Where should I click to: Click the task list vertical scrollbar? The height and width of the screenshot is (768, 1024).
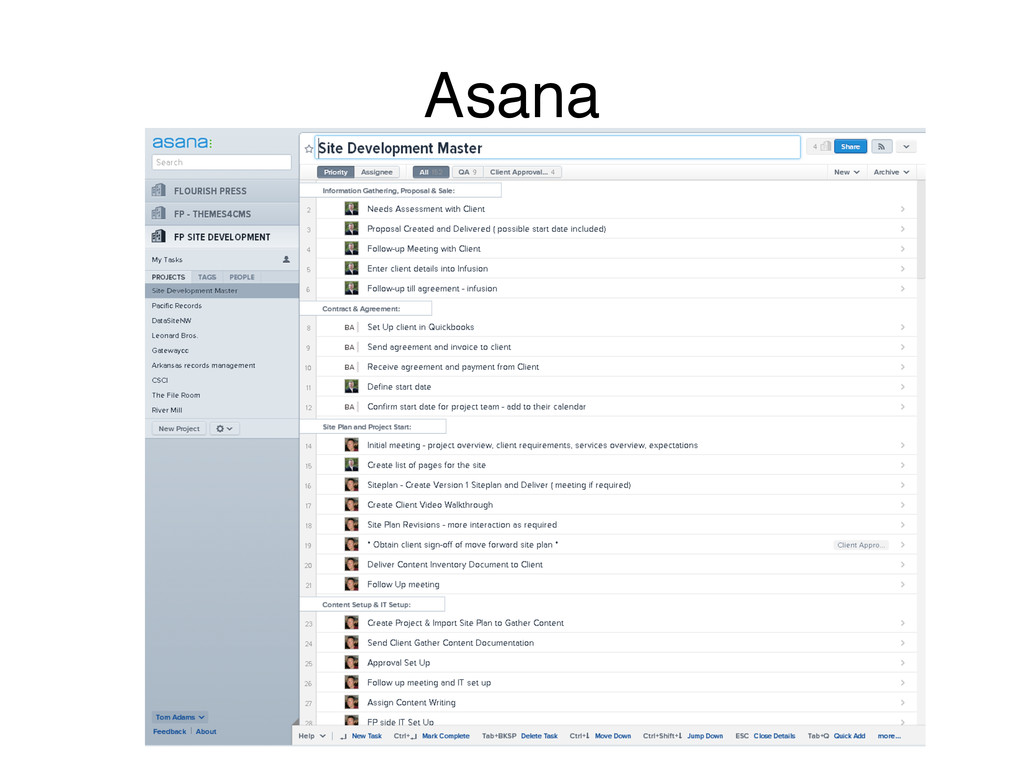(921, 230)
